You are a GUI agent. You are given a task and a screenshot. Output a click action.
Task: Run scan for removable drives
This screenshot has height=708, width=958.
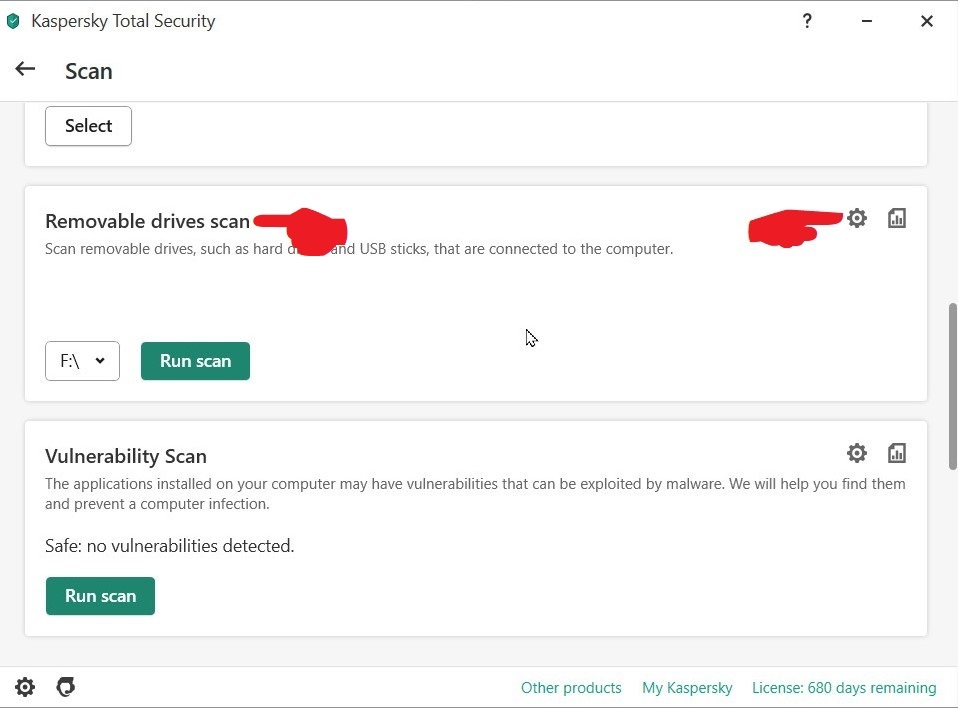click(x=195, y=361)
